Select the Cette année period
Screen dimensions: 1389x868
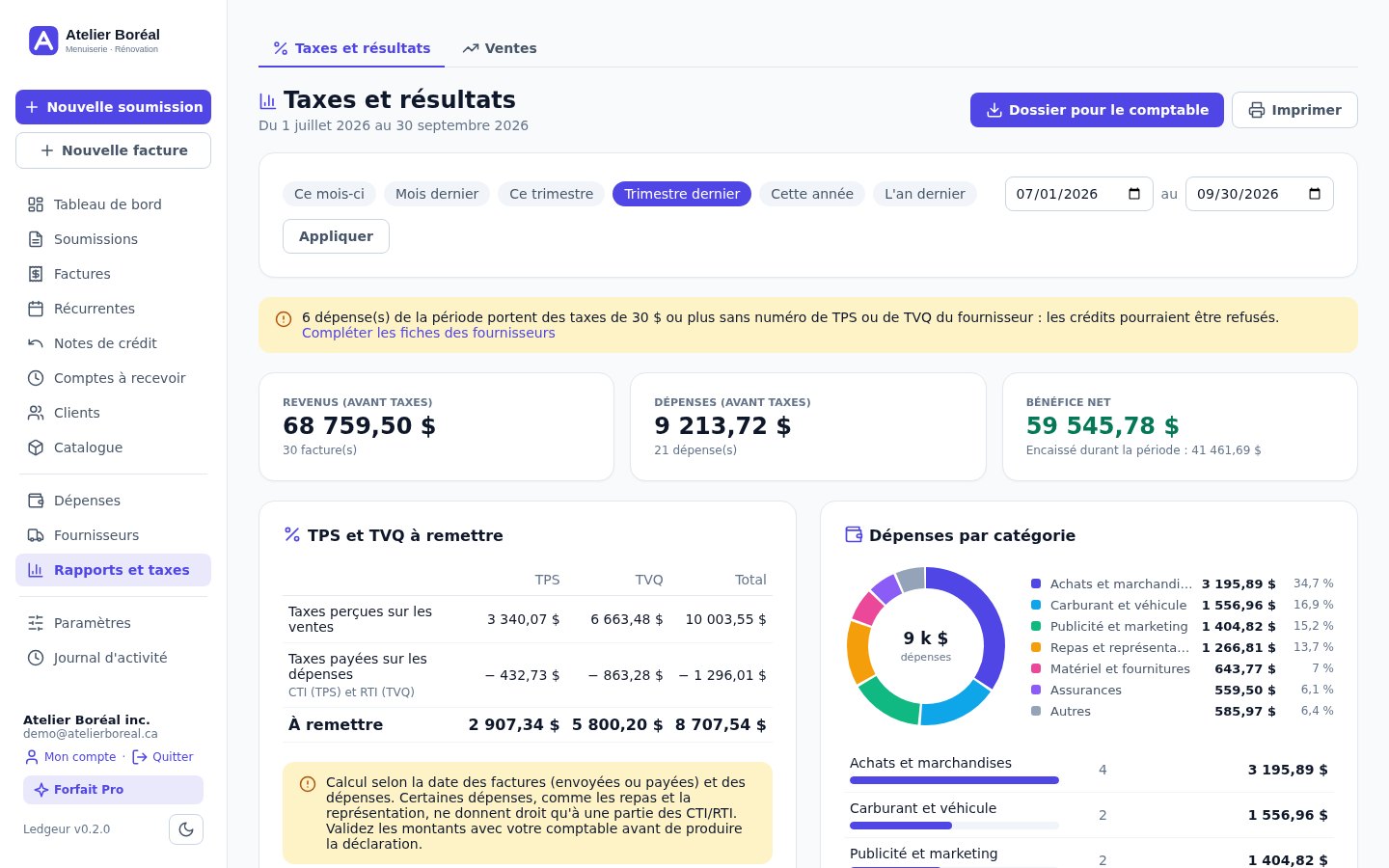click(812, 194)
